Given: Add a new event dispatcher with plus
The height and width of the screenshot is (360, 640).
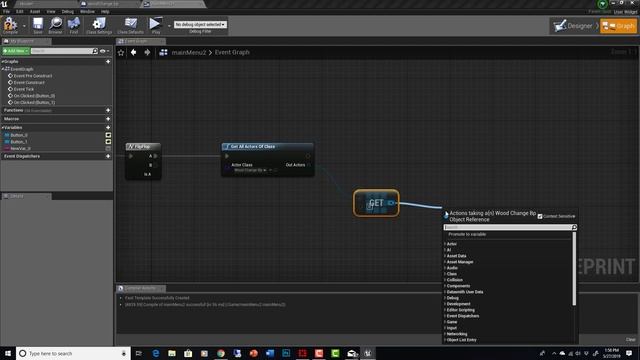Looking at the screenshot, I should tap(108, 156).
